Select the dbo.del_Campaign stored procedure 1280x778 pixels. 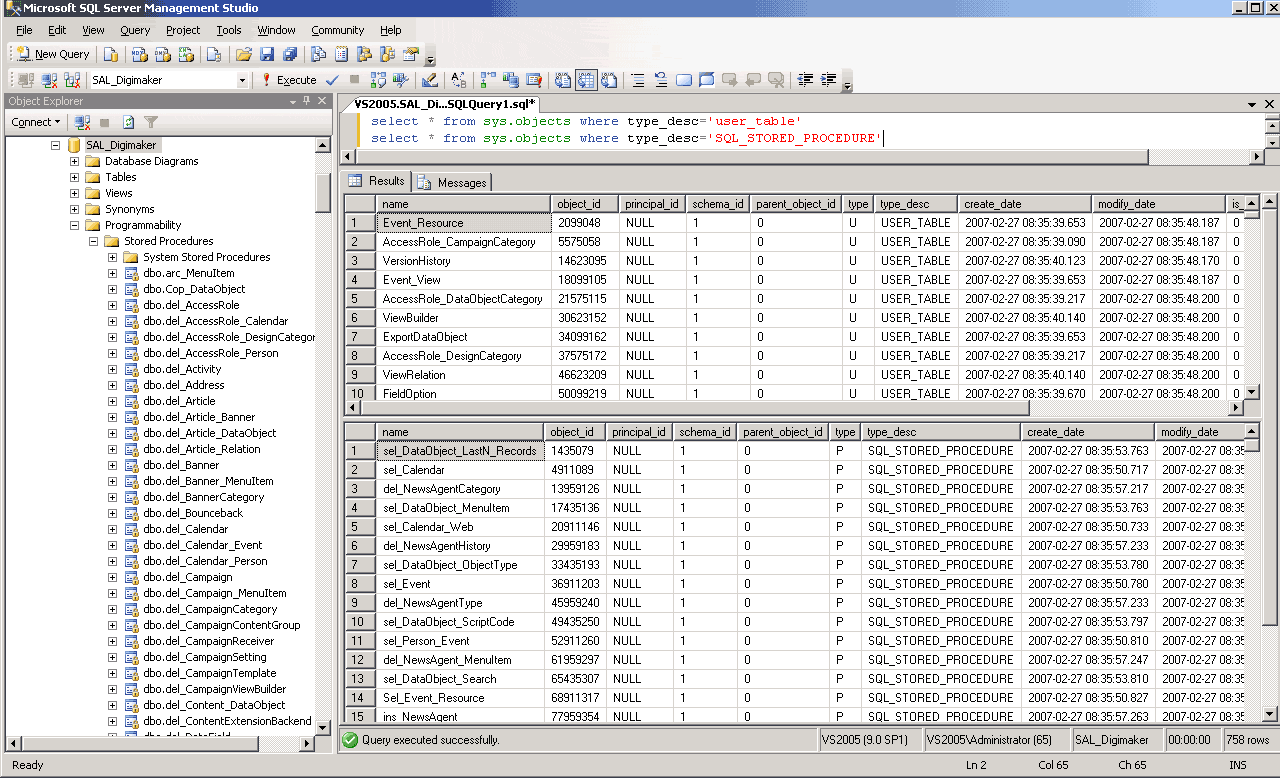pos(188,577)
